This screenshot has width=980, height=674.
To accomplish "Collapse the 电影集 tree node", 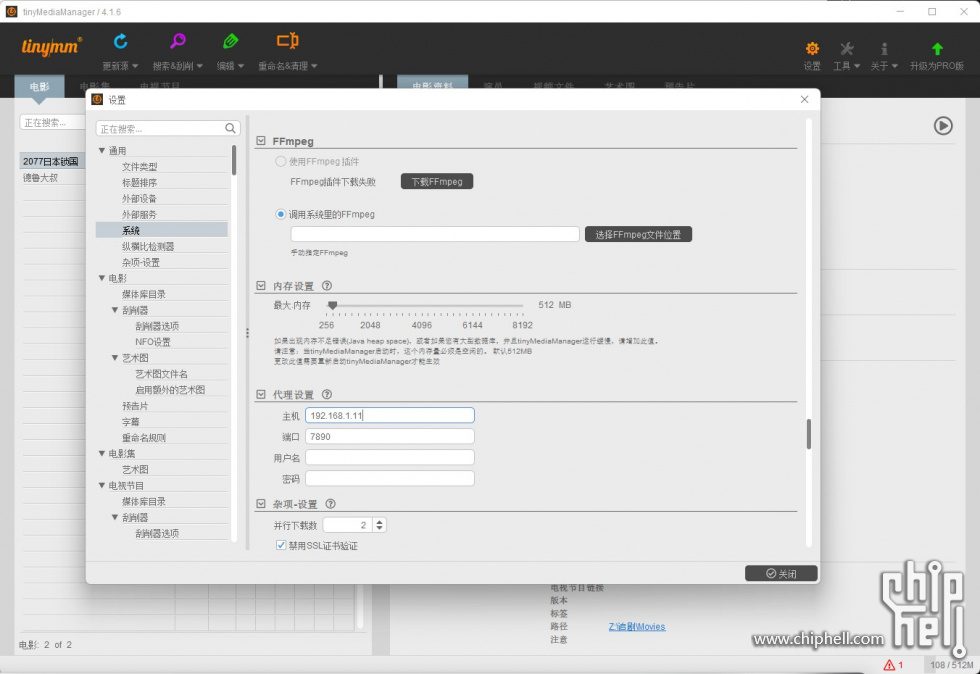I will 101,453.
